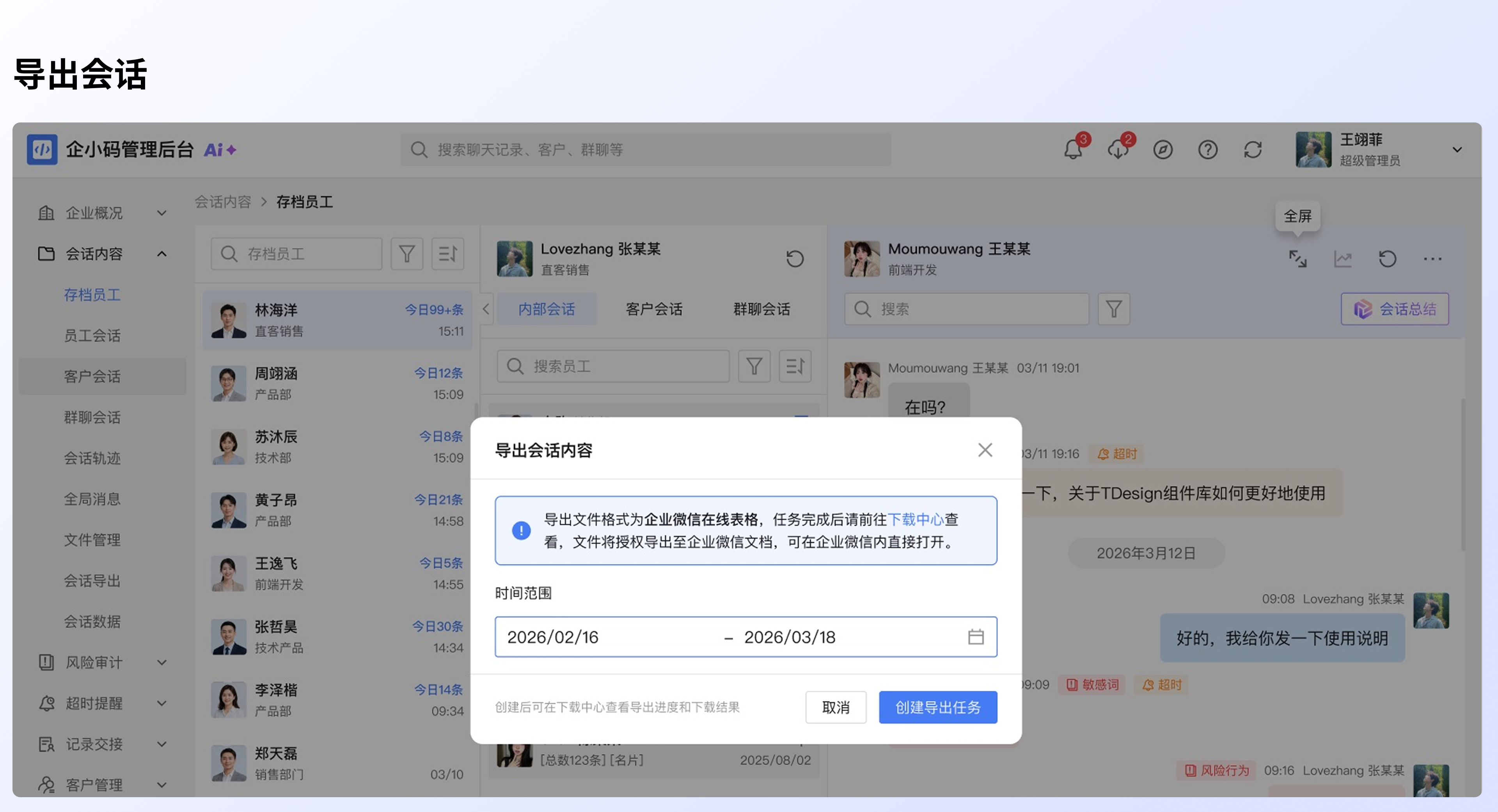
Task: Open the user account dropdown arrow
Action: [1457, 150]
